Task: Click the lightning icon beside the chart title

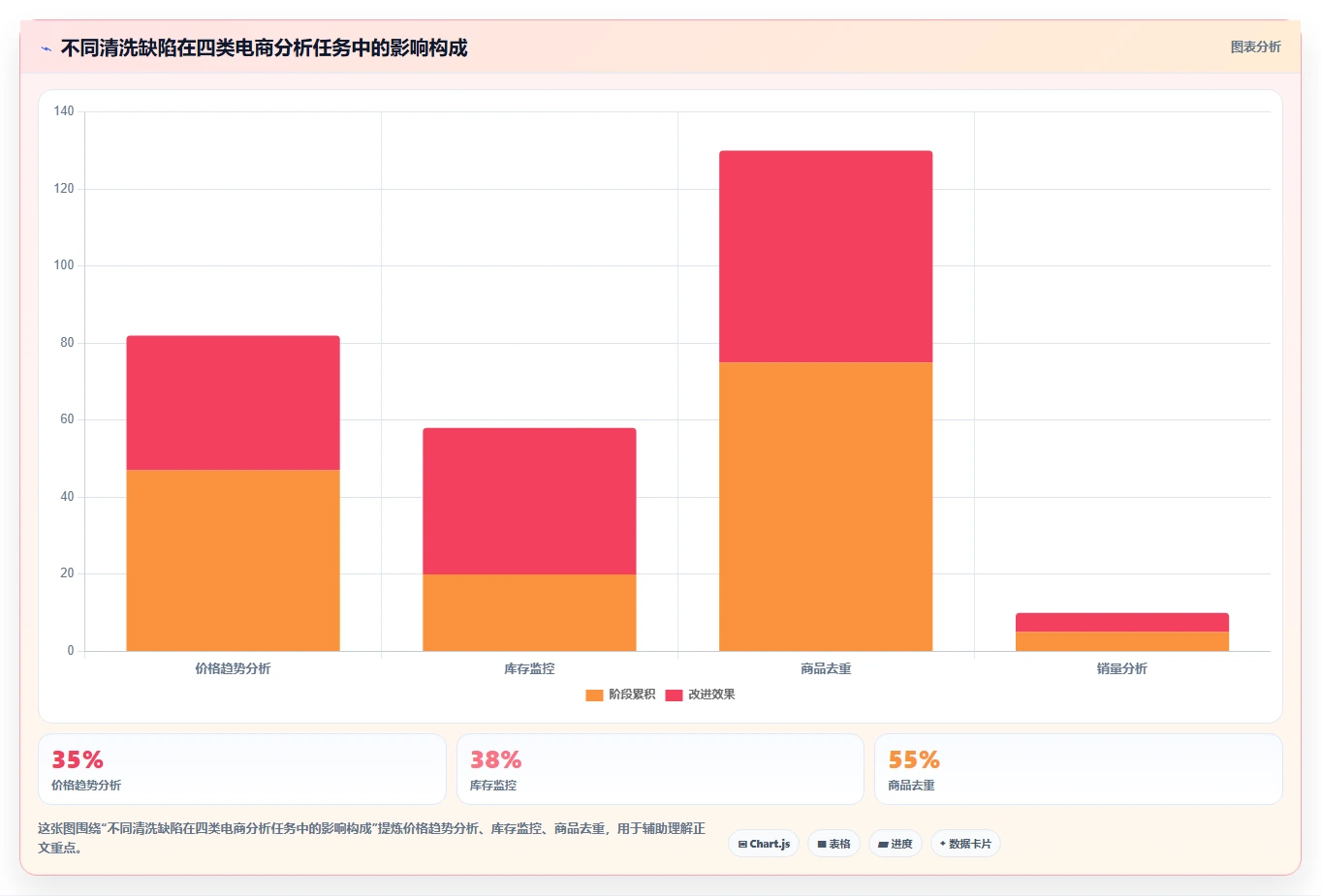Action: [x=47, y=48]
